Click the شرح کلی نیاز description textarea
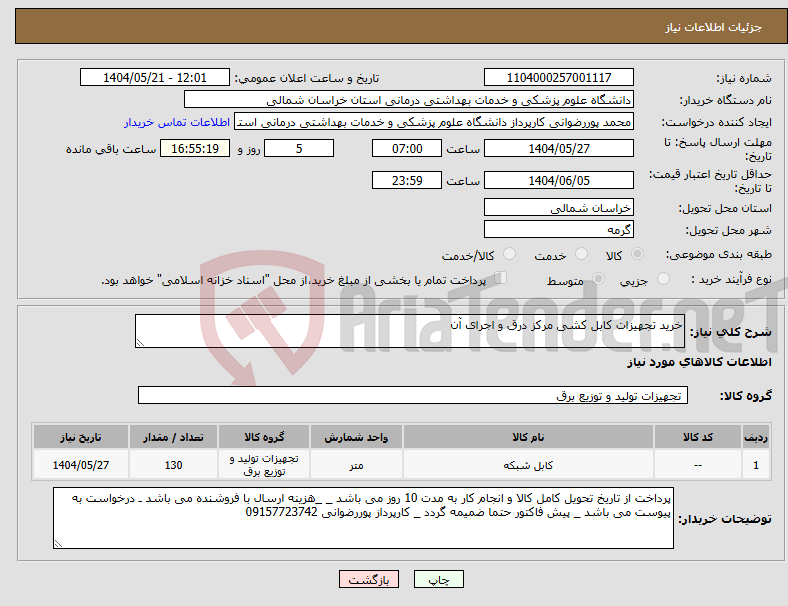Viewport: 788px width, 606px height. [410, 331]
